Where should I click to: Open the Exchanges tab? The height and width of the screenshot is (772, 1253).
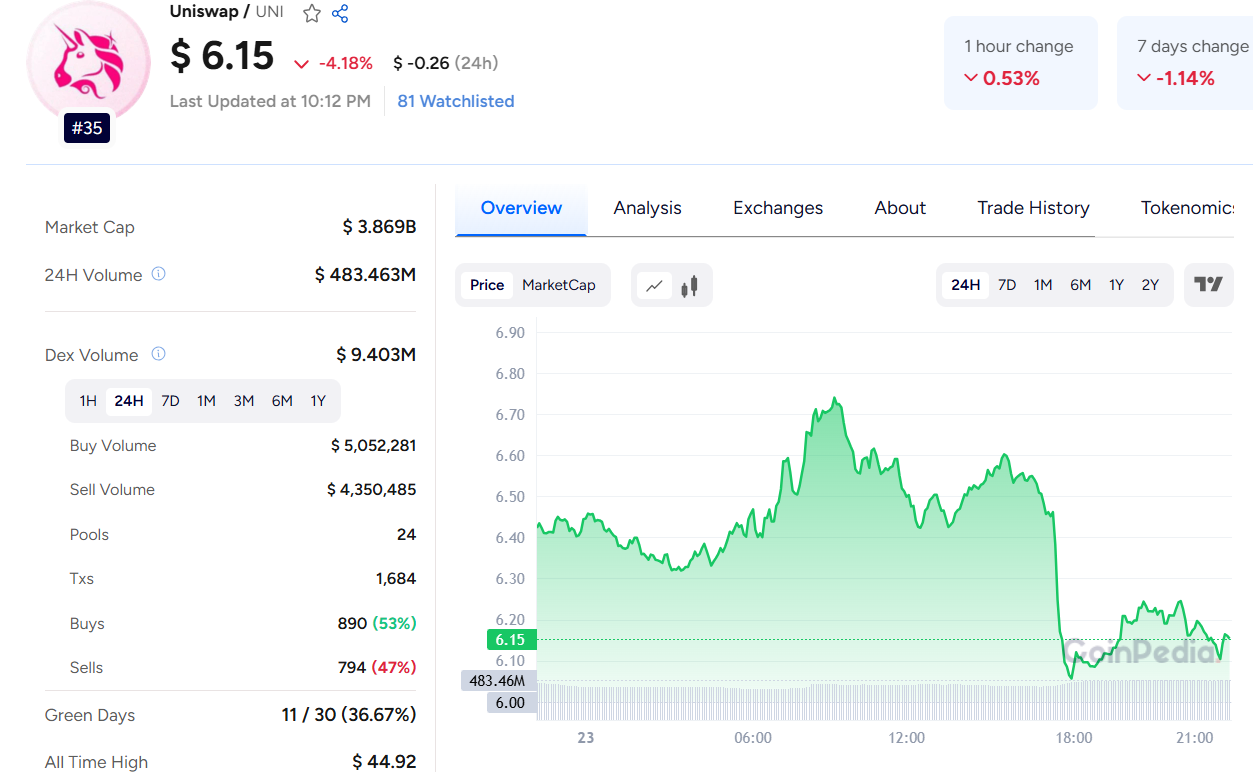pos(778,208)
